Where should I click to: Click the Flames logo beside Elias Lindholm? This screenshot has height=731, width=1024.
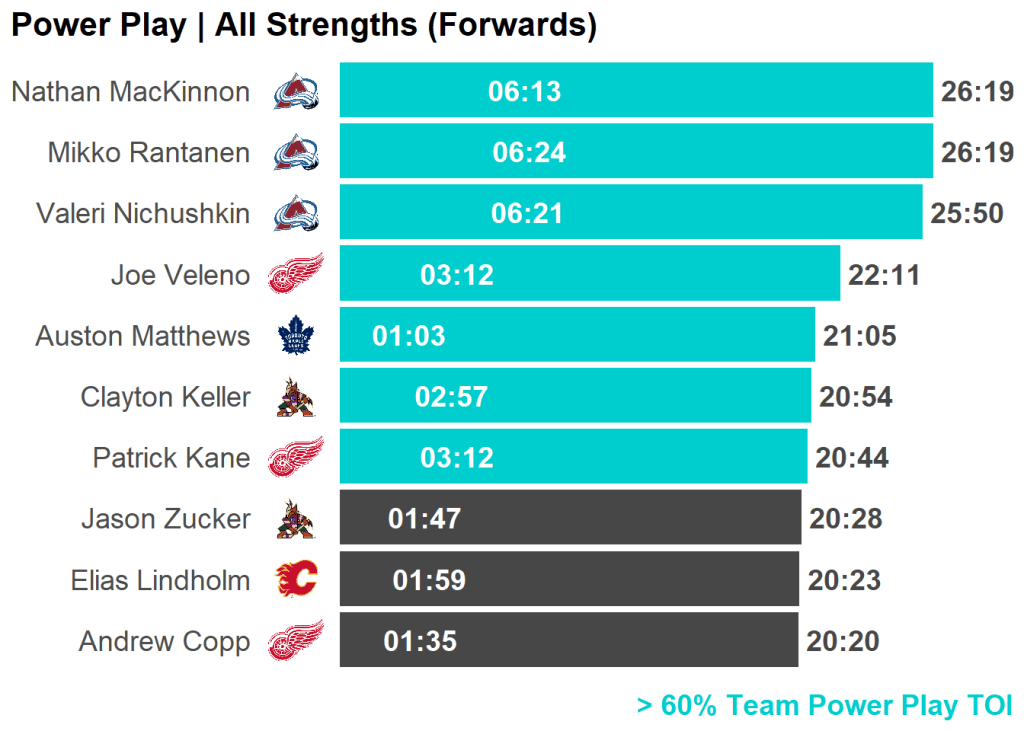(x=296, y=580)
